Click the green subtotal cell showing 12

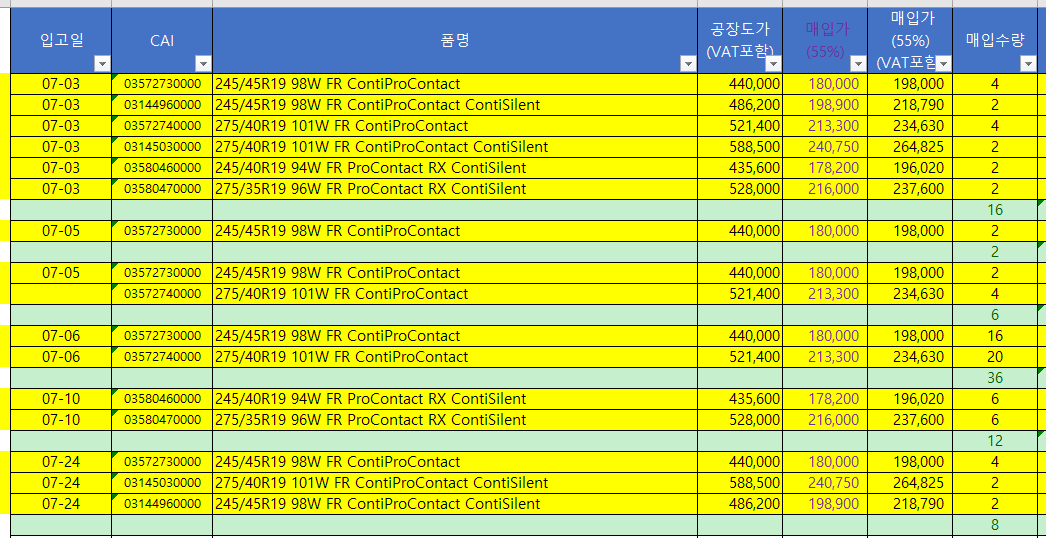point(994,441)
